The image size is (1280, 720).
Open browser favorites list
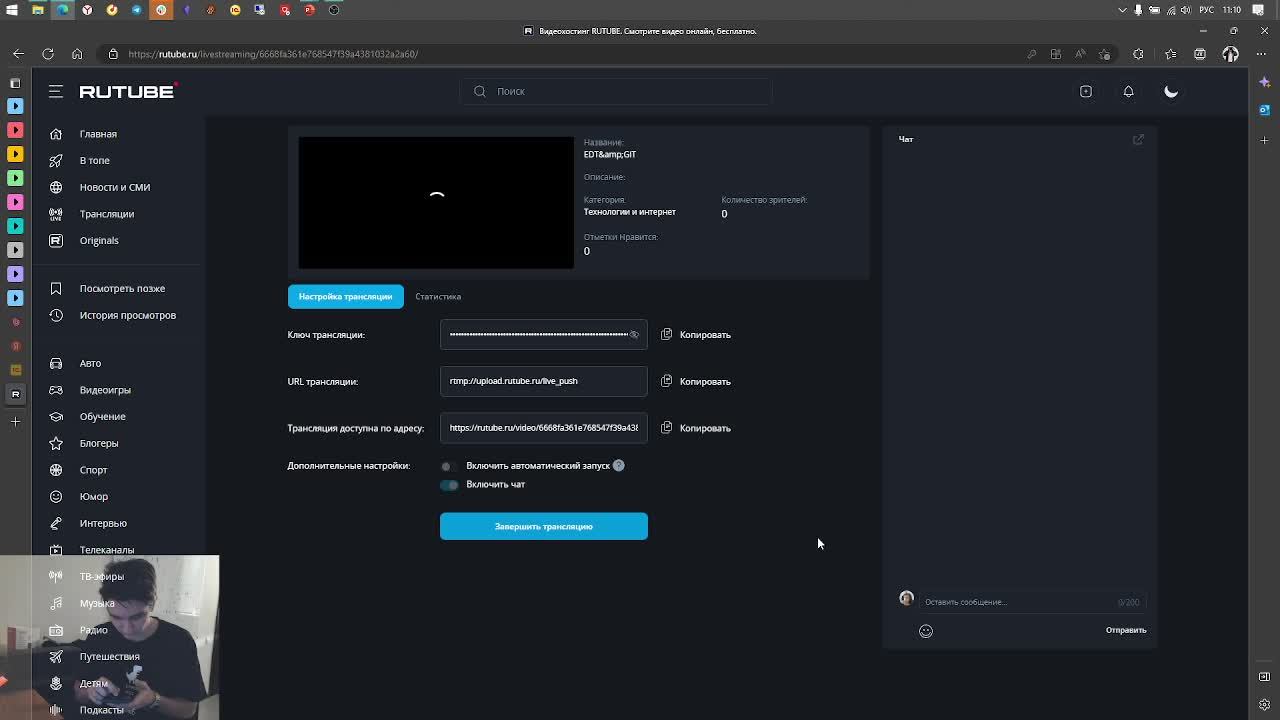pos(1171,54)
